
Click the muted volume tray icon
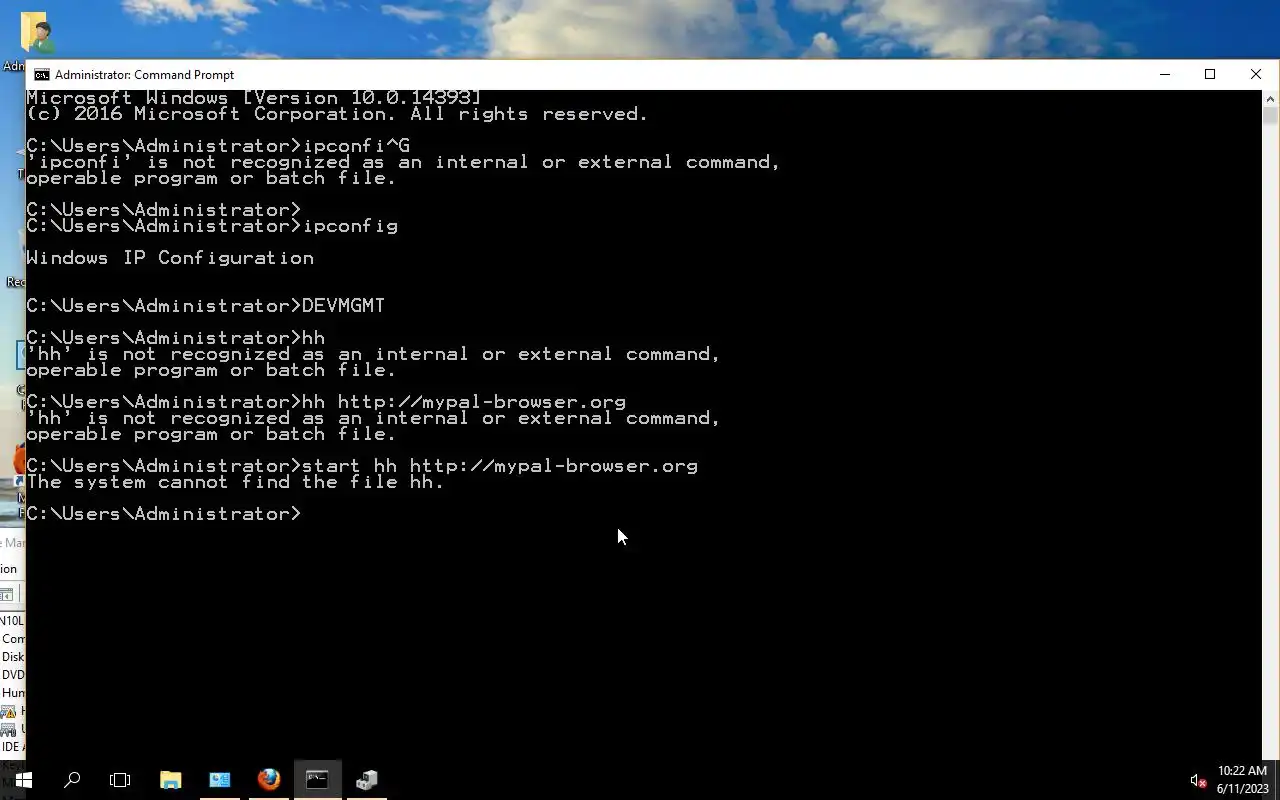tap(1198, 780)
